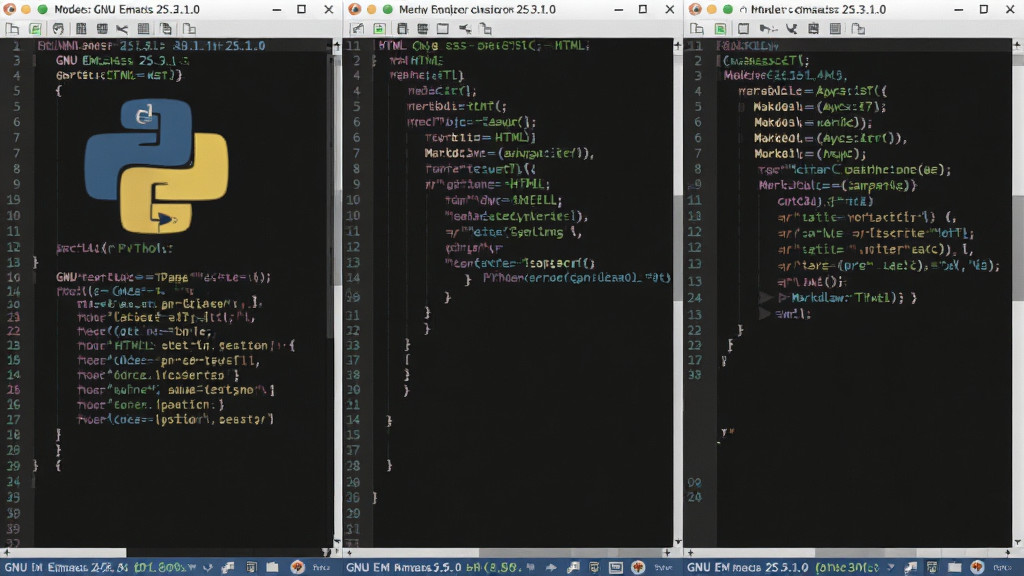Click the line starting 'Markd' in middle window
The image size is (1024, 576).
coord(509,153)
